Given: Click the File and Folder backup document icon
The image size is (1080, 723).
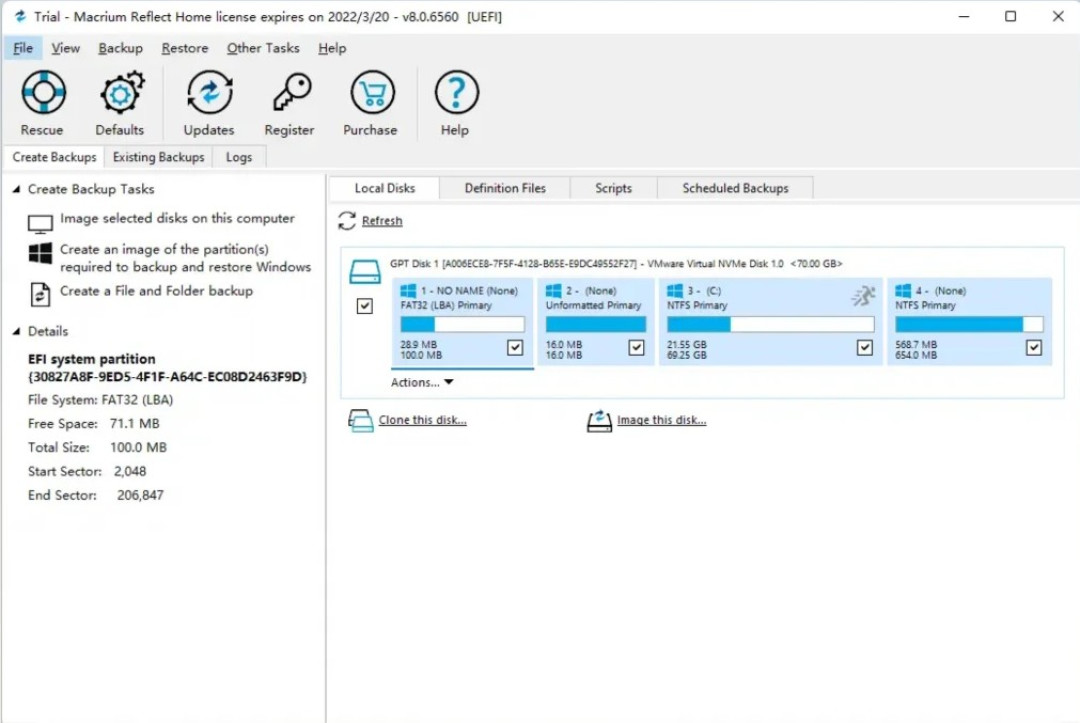Looking at the screenshot, I should (40, 295).
